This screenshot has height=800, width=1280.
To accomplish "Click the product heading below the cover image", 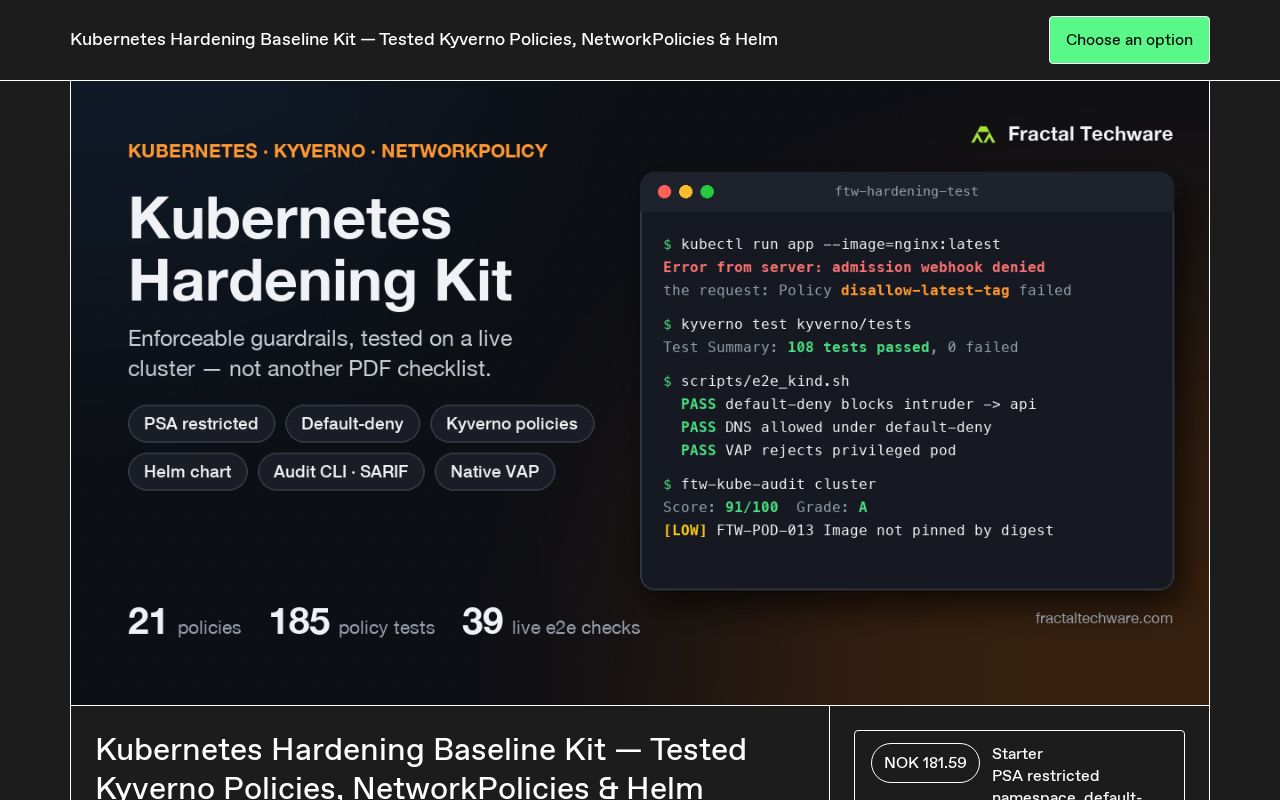I will click(421, 768).
